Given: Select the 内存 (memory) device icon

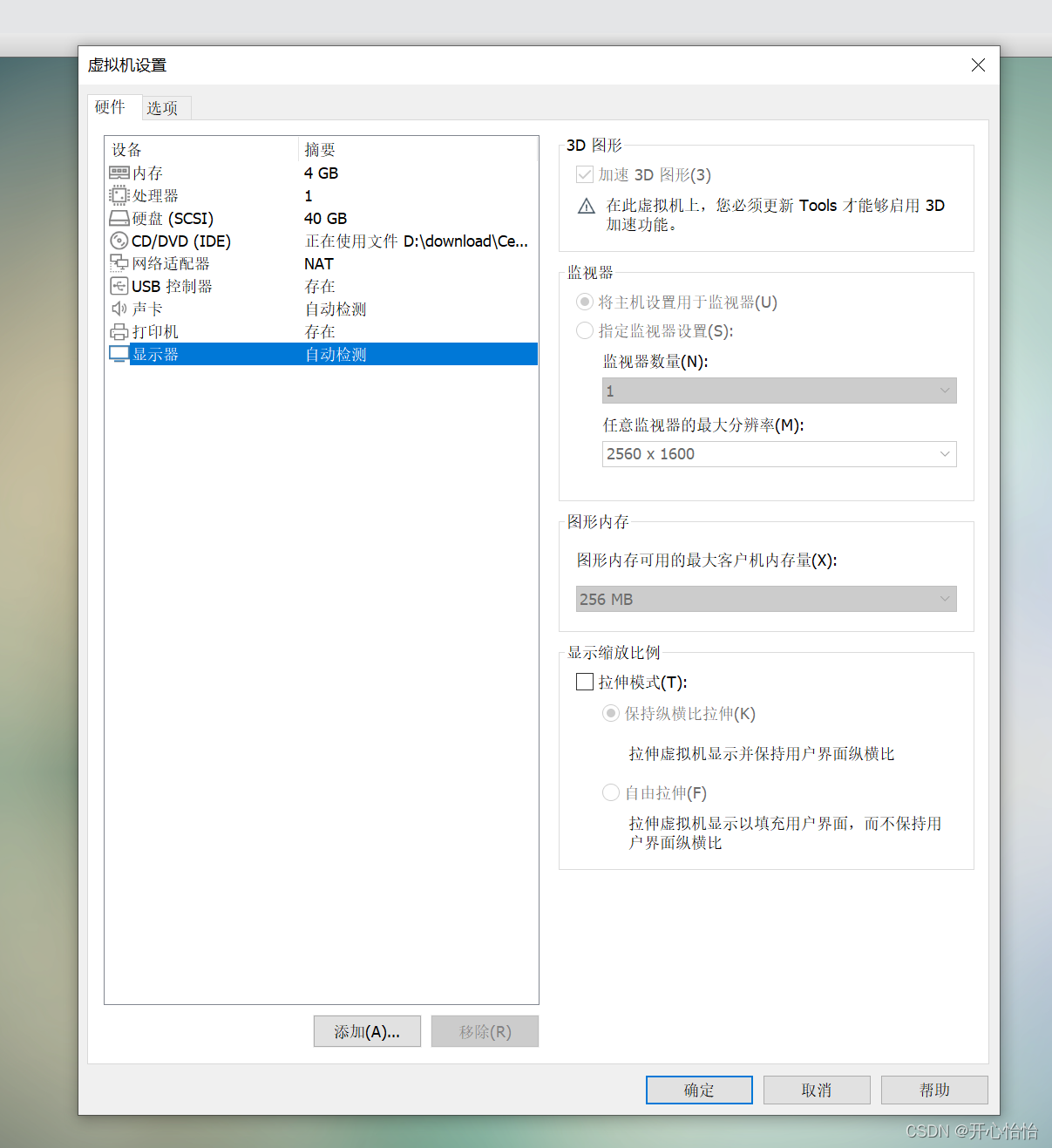Looking at the screenshot, I should (x=119, y=172).
